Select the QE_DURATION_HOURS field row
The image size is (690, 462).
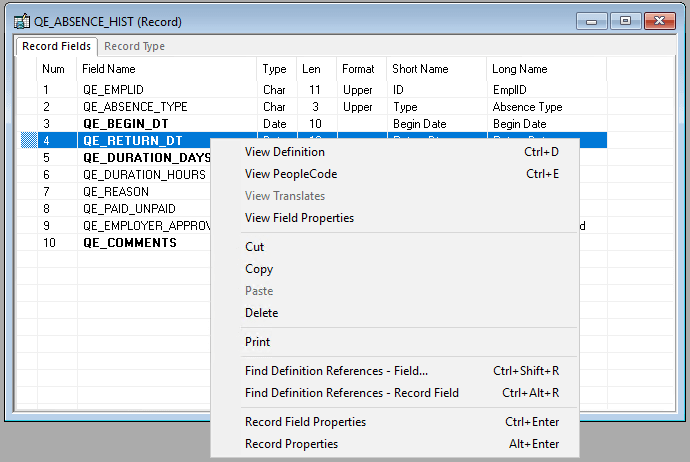click(144, 175)
